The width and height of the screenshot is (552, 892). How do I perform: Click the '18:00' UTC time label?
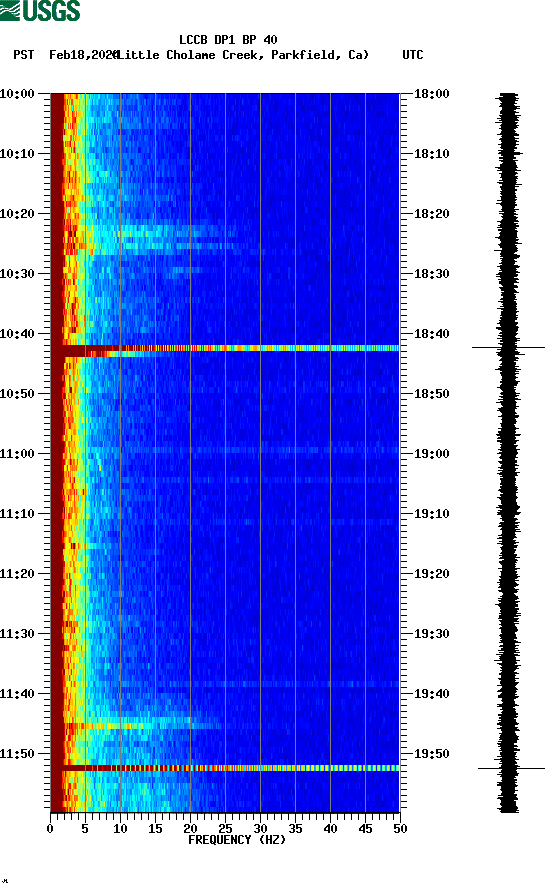pyautogui.click(x=432, y=93)
